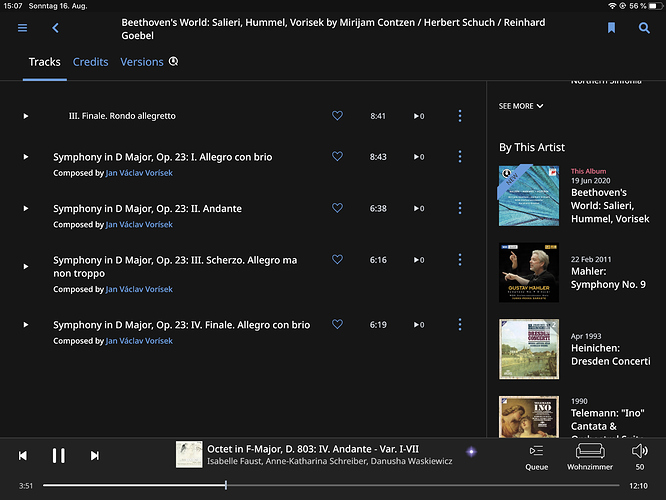Heart the III. Scherzo track
666x500 pixels.
pos(337,259)
